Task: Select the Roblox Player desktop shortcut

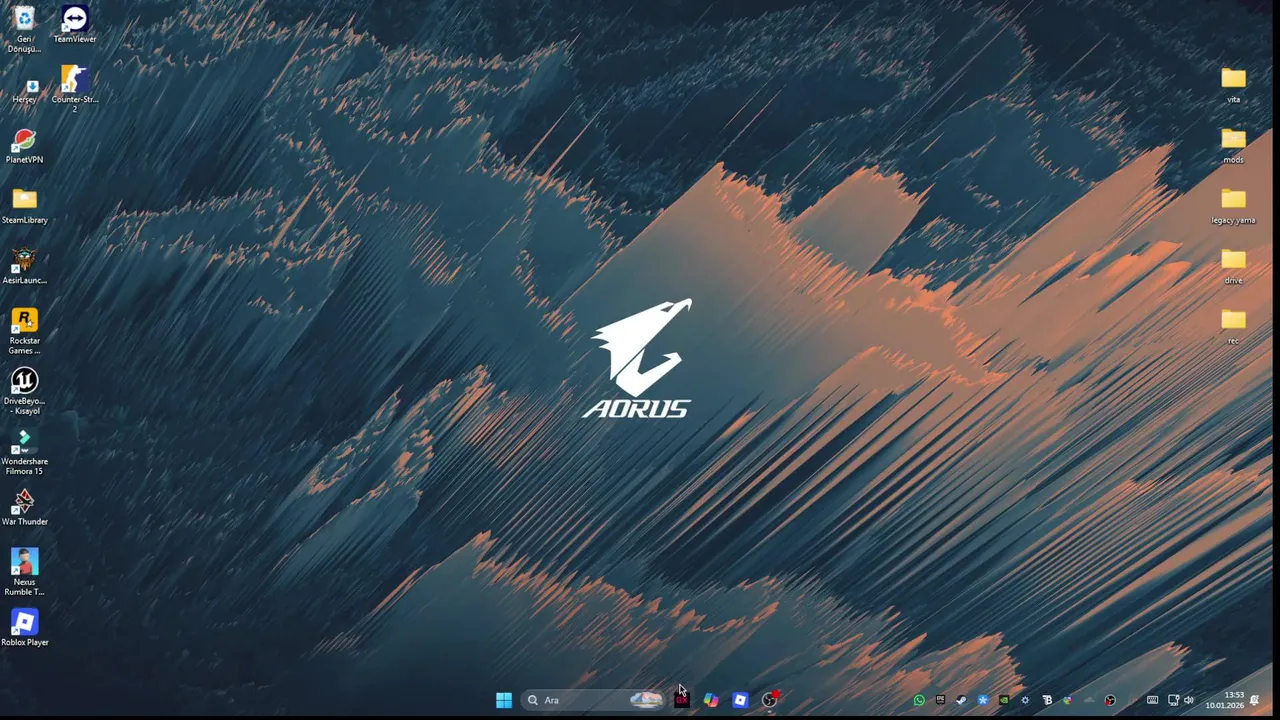Action: pos(24,628)
